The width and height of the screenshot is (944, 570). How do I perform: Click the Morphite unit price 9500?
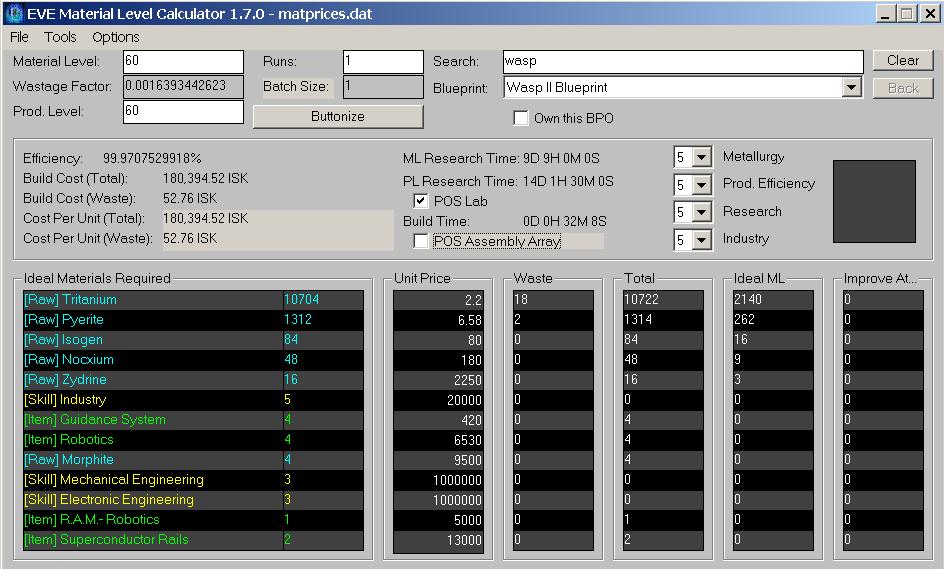pyautogui.click(x=468, y=460)
